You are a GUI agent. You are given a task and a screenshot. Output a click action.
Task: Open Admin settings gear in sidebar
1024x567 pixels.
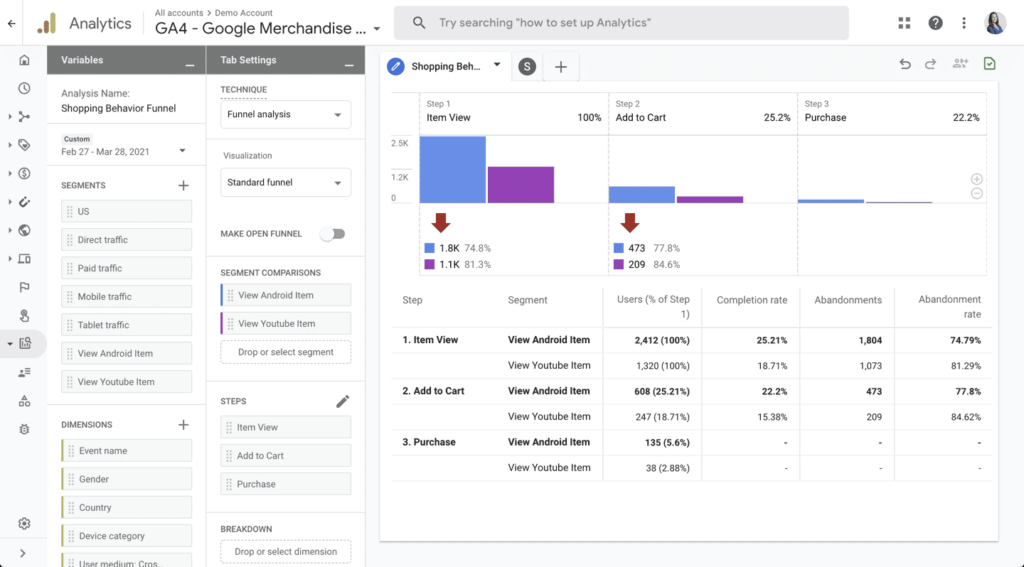[24, 524]
